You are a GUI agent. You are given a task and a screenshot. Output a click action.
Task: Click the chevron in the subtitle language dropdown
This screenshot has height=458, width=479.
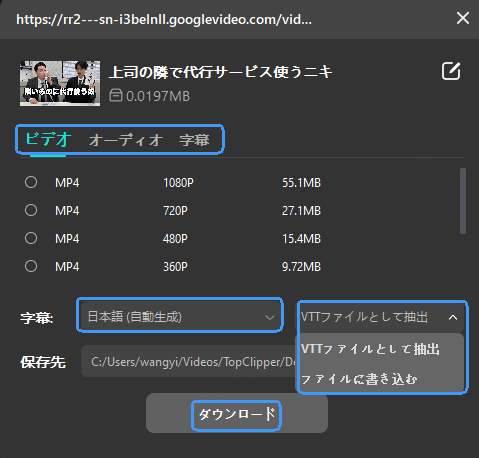[270, 317]
